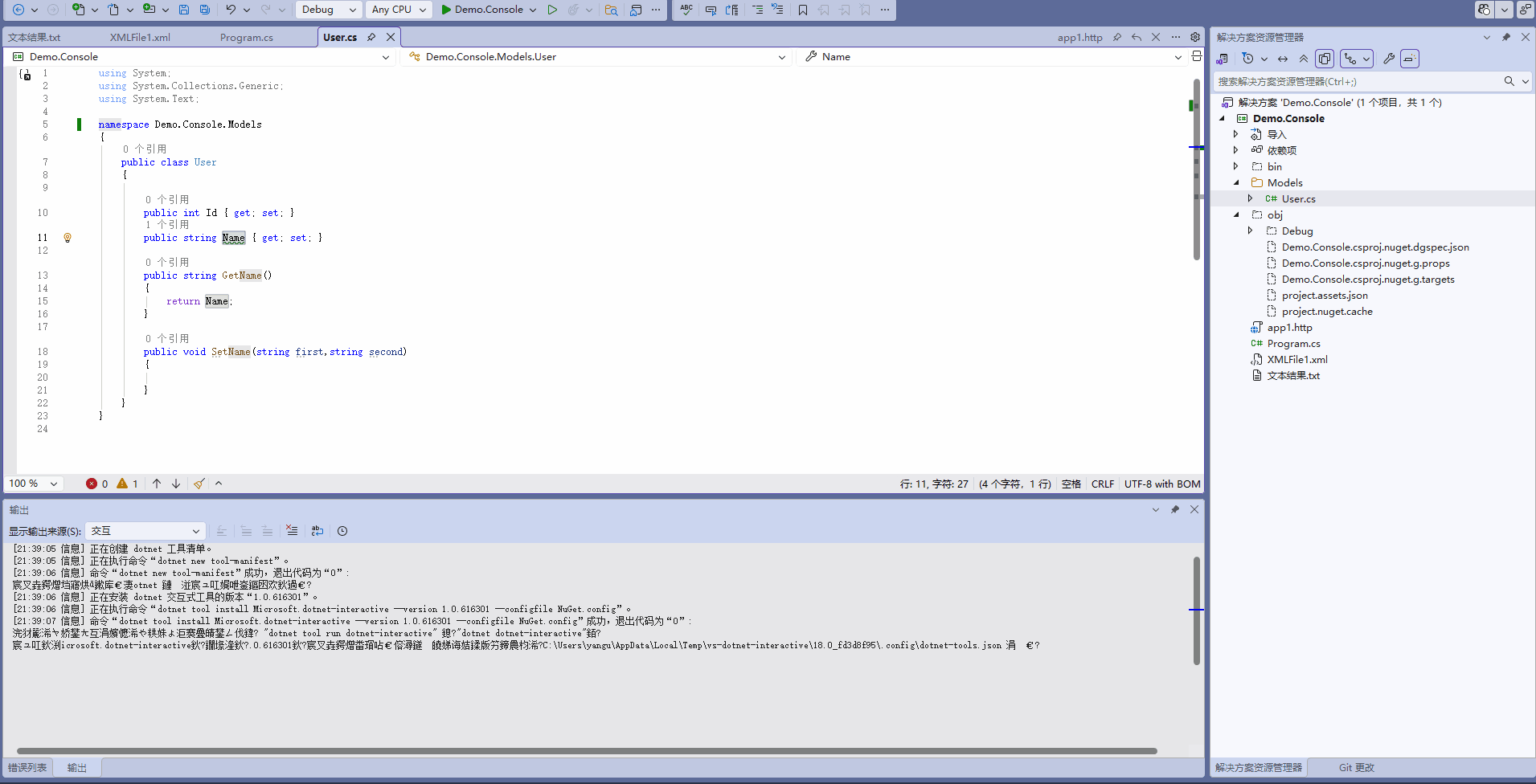
Task: Open Program.cs from the solution tree
Action: pos(1293,344)
